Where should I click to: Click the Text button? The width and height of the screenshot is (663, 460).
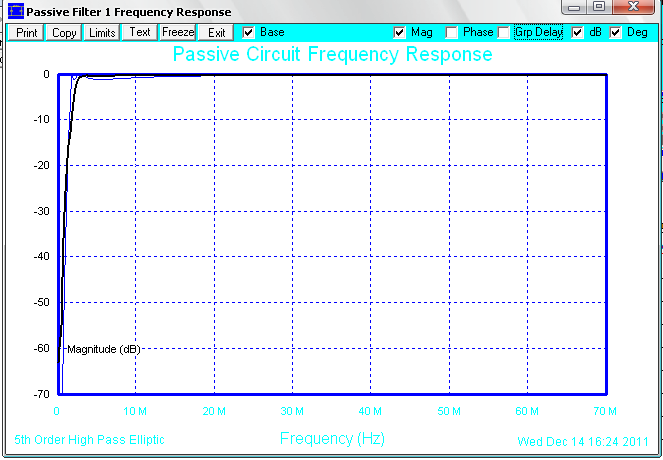pyautogui.click(x=140, y=33)
